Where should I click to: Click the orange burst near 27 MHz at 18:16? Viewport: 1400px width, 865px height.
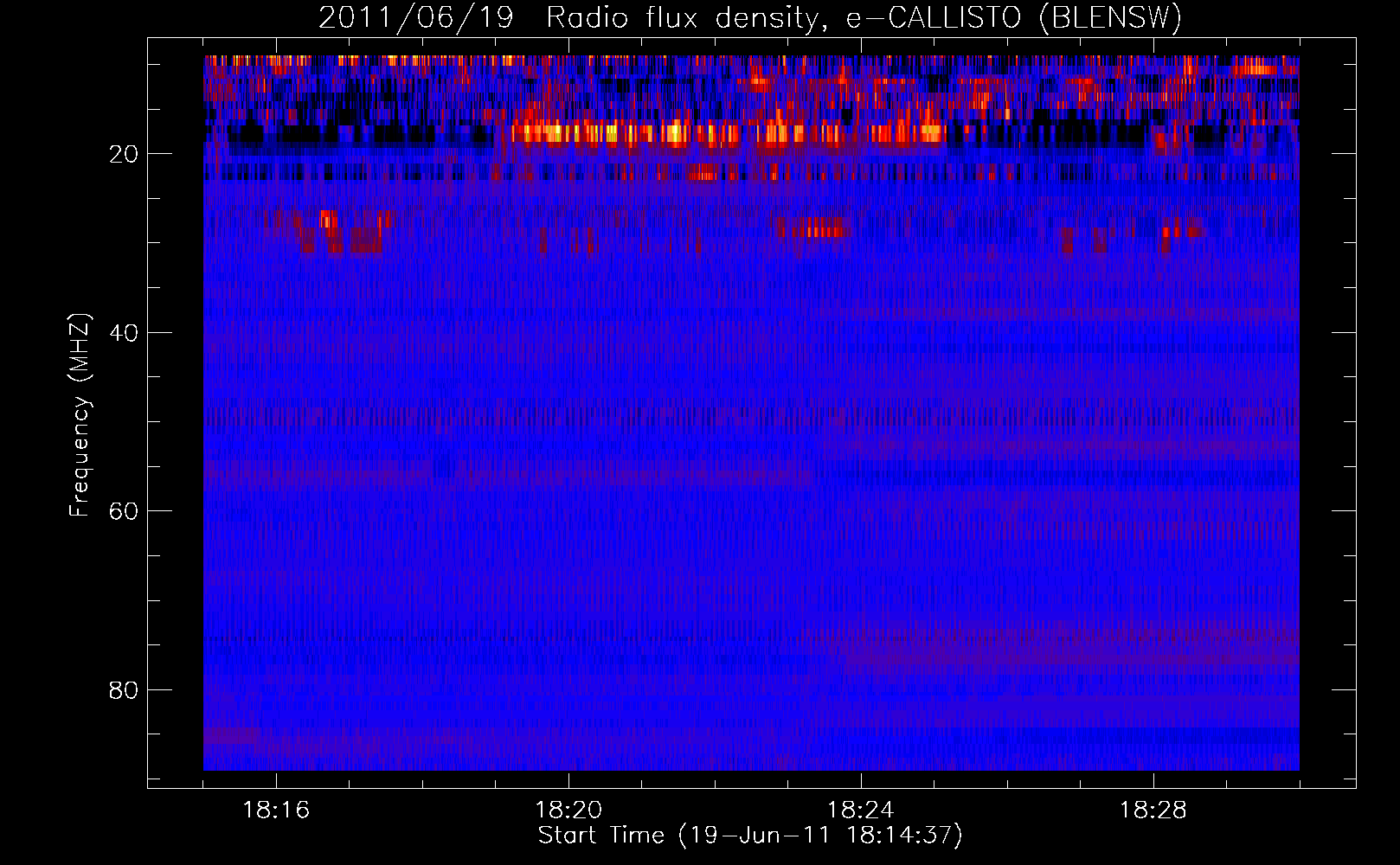click(x=329, y=219)
